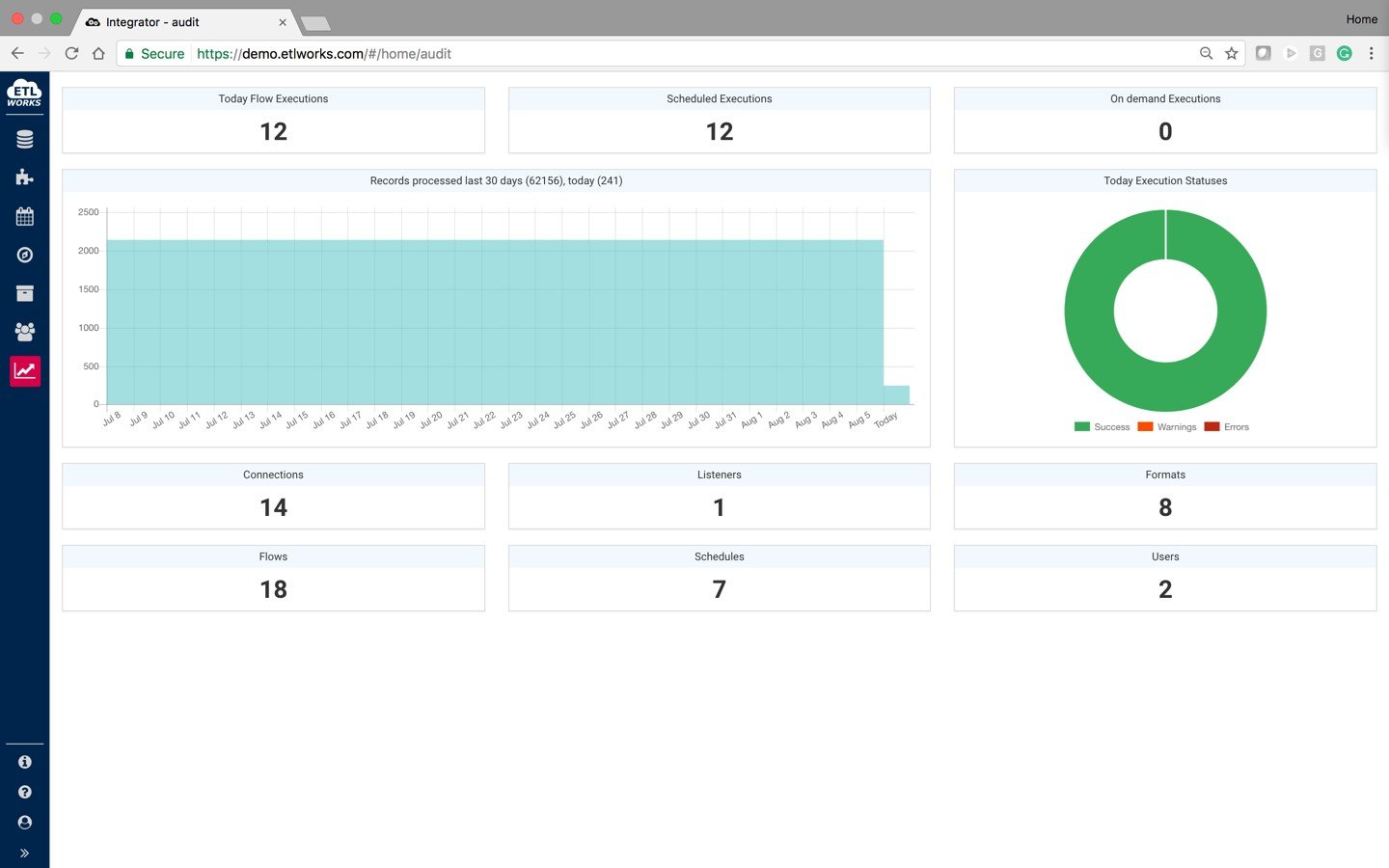The height and width of the screenshot is (868, 1389).
Task: Open the Flows puzzle piece icon
Action: tap(25, 177)
